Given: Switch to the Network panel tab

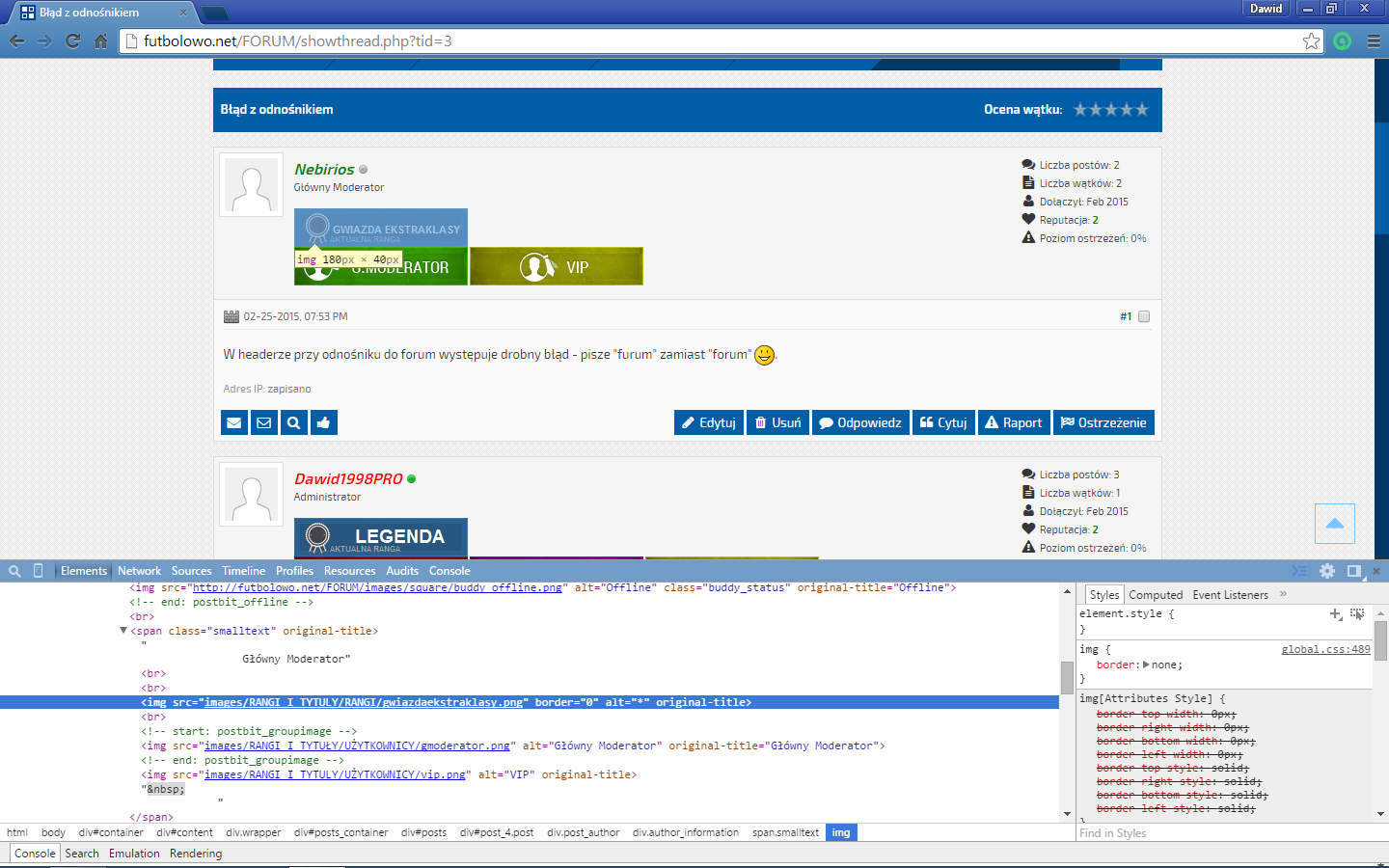Looking at the screenshot, I should 139,571.
